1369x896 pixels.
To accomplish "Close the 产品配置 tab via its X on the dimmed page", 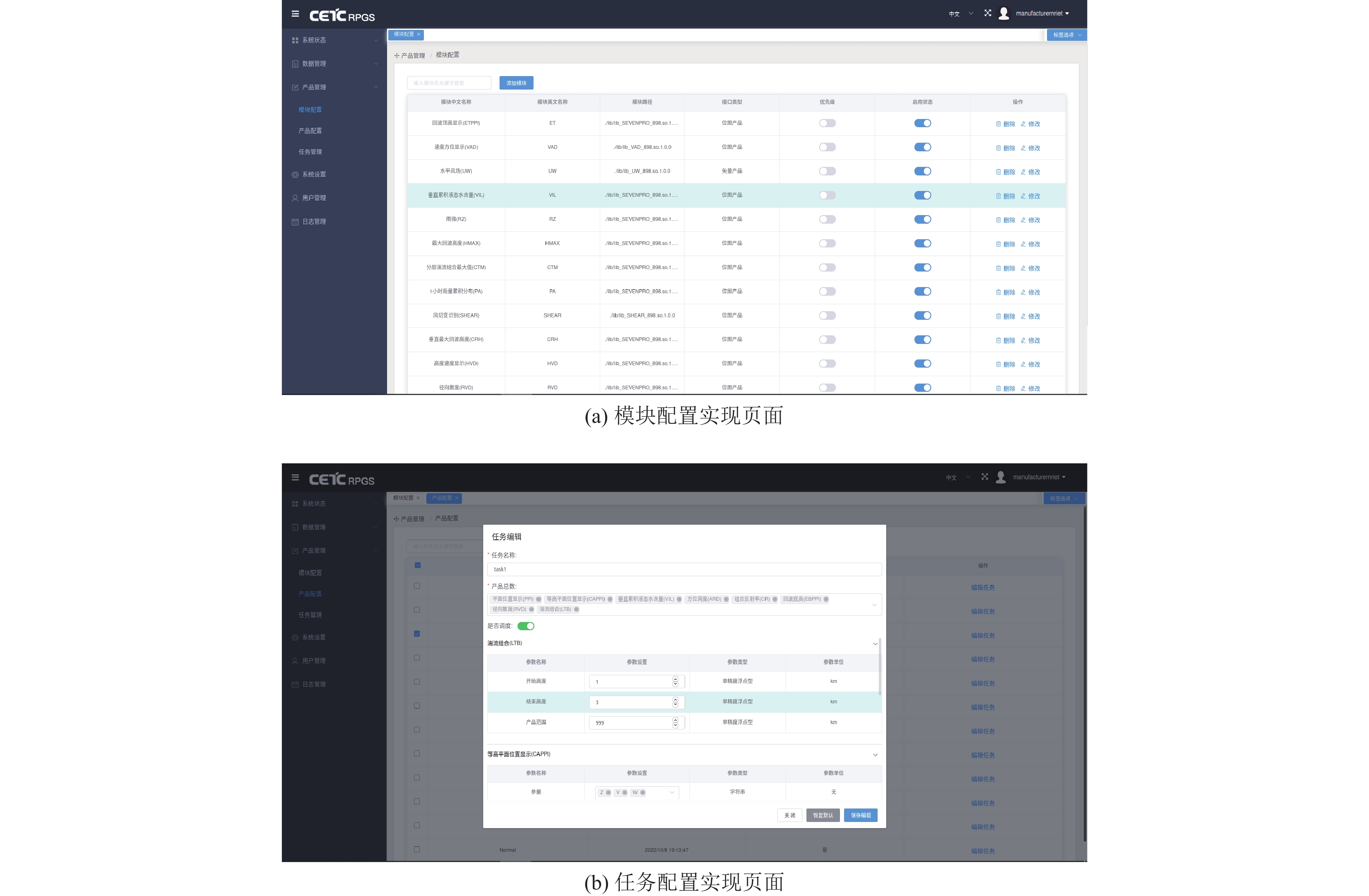I will pos(457,498).
